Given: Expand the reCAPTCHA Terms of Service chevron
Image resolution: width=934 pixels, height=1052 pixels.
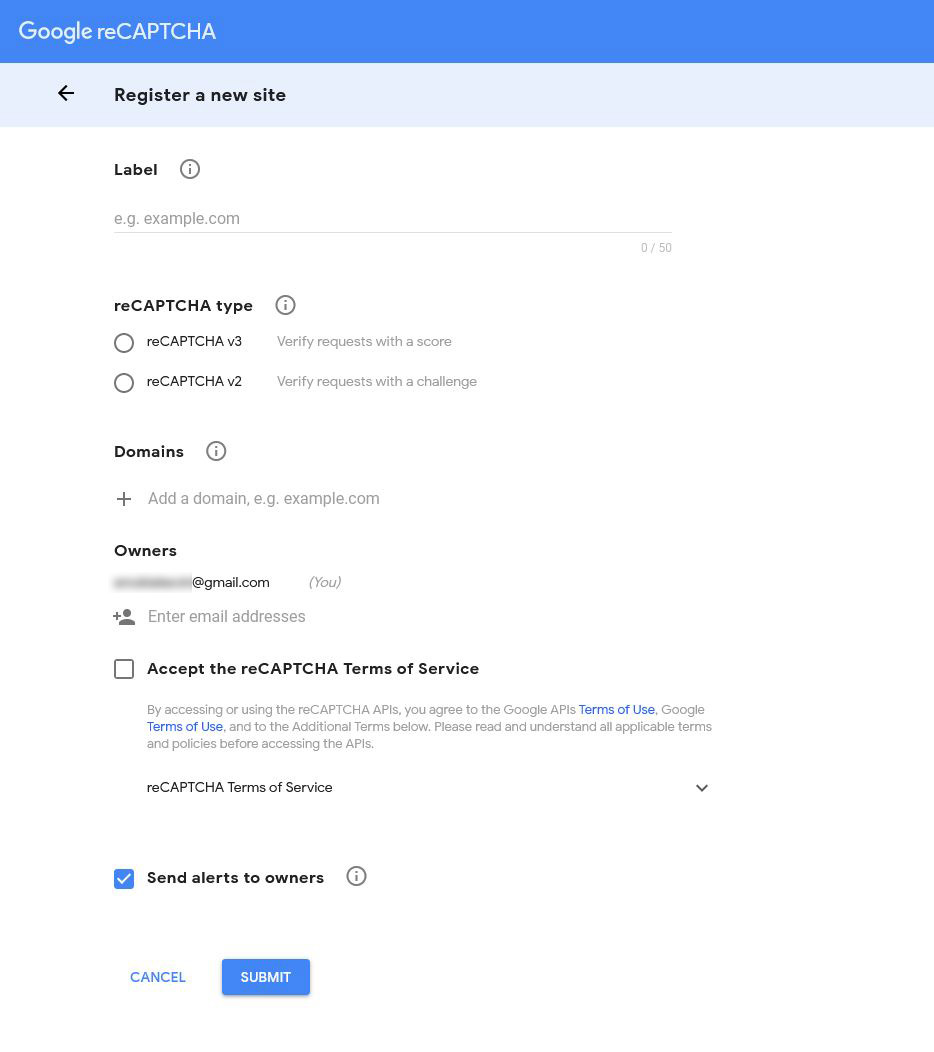Looking at the screenshot, I should 702,788.
